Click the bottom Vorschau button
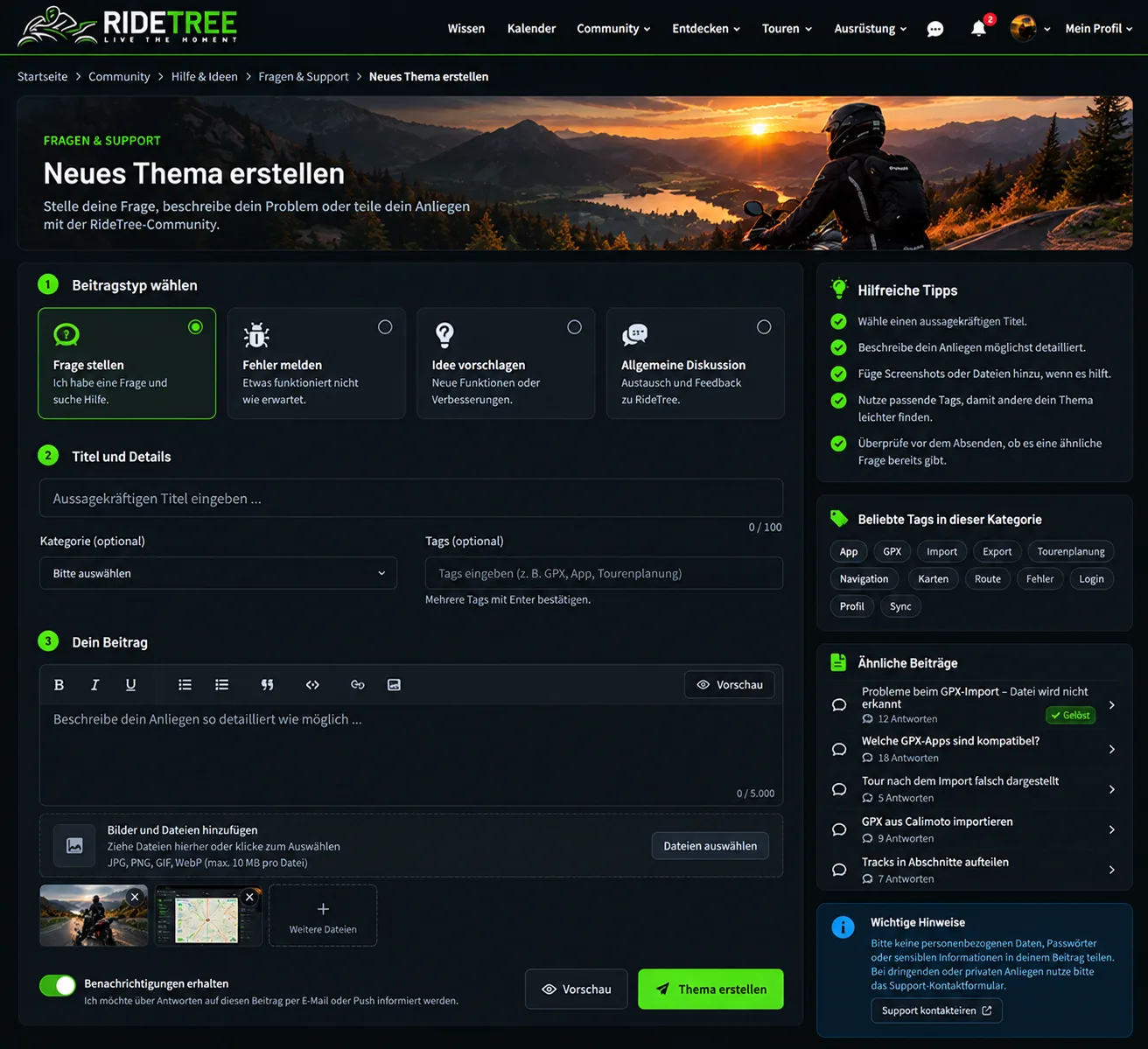The image size is (1148, 1049). (x=577, y=990)
